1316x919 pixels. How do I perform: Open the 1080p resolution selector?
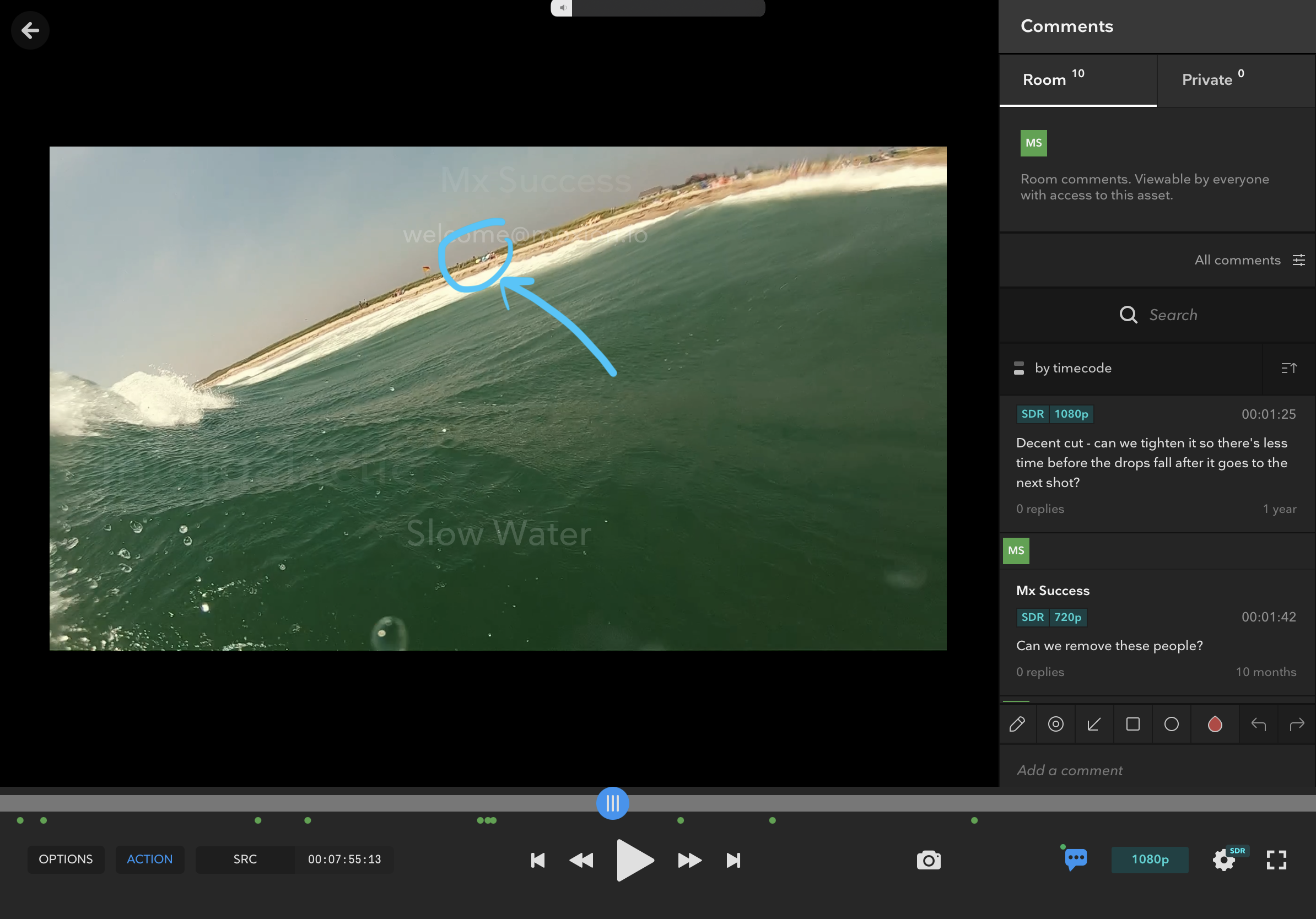point(1149,859)
